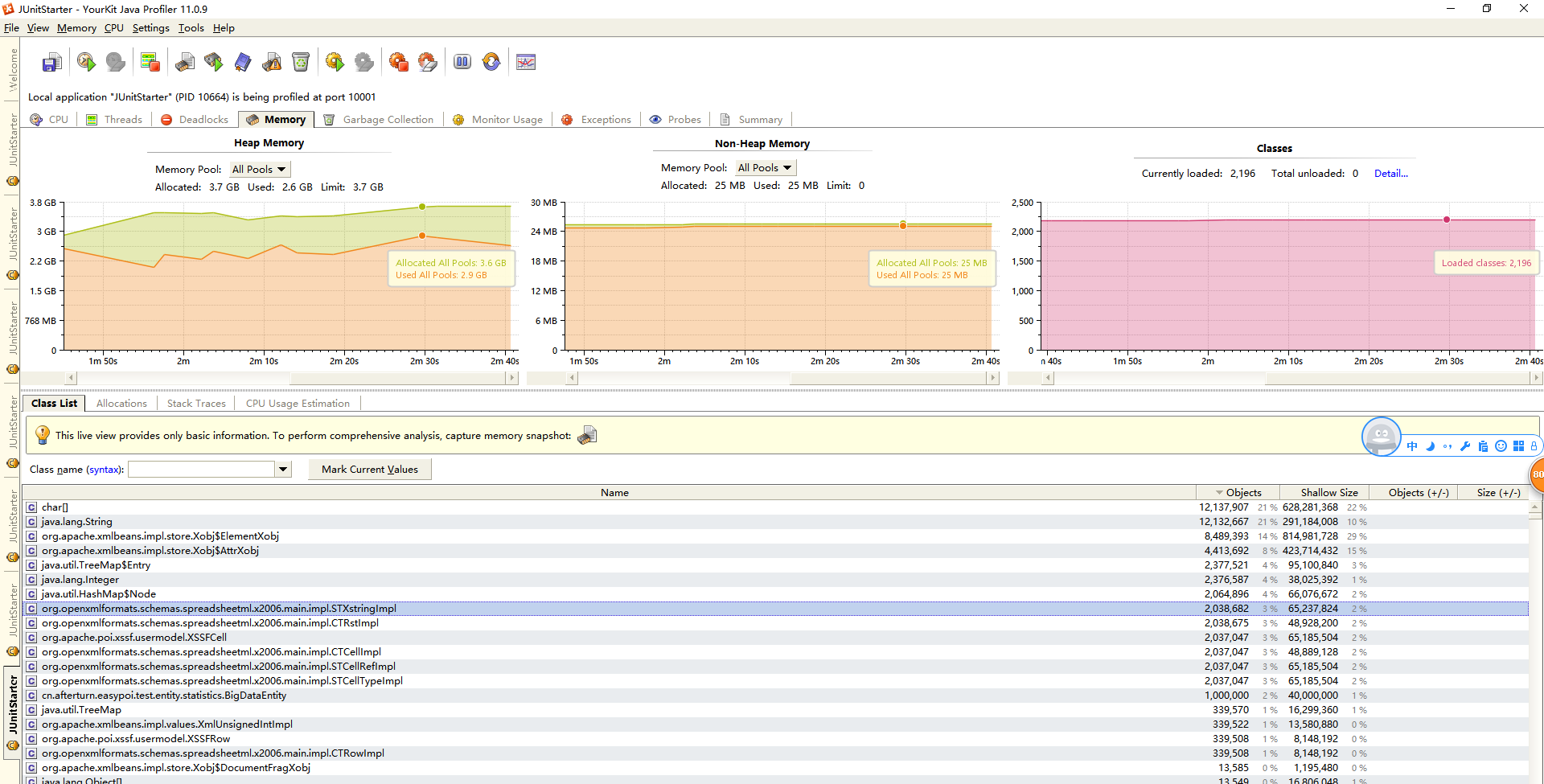
Task: Click Heap Memory chart scroll-left arrow
Action: [x=71, y=378]
